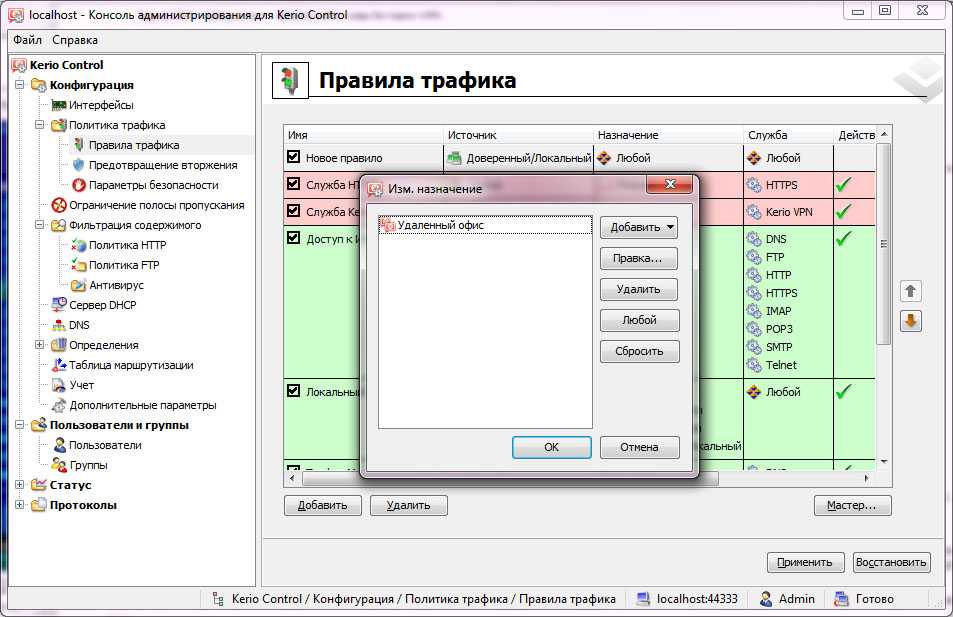Click the Telnet service gear icon
This screenshot has height=617, width=953.
pos(754,365)
